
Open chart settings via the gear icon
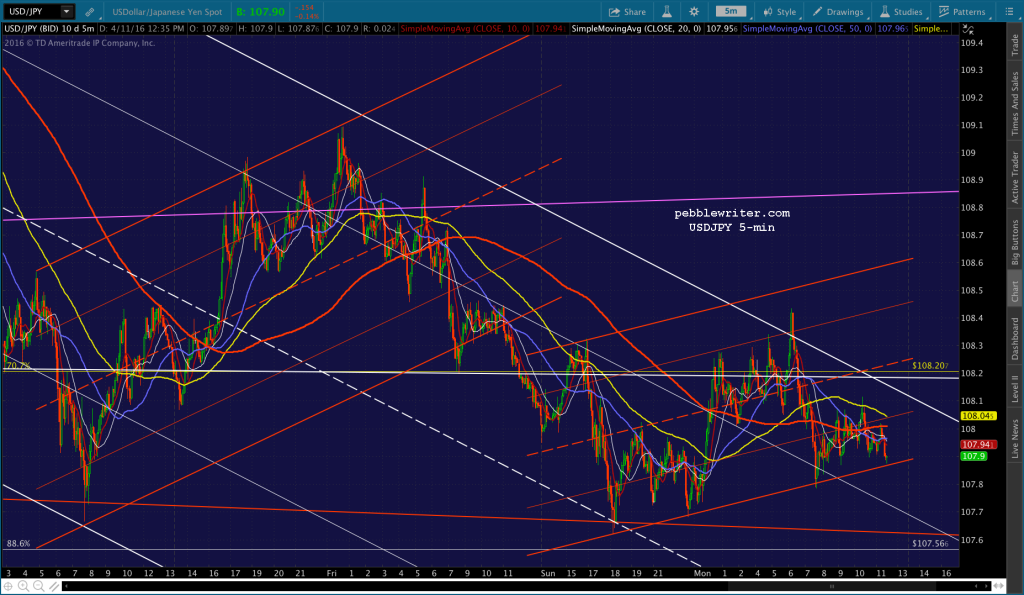[x=694, y=11]
